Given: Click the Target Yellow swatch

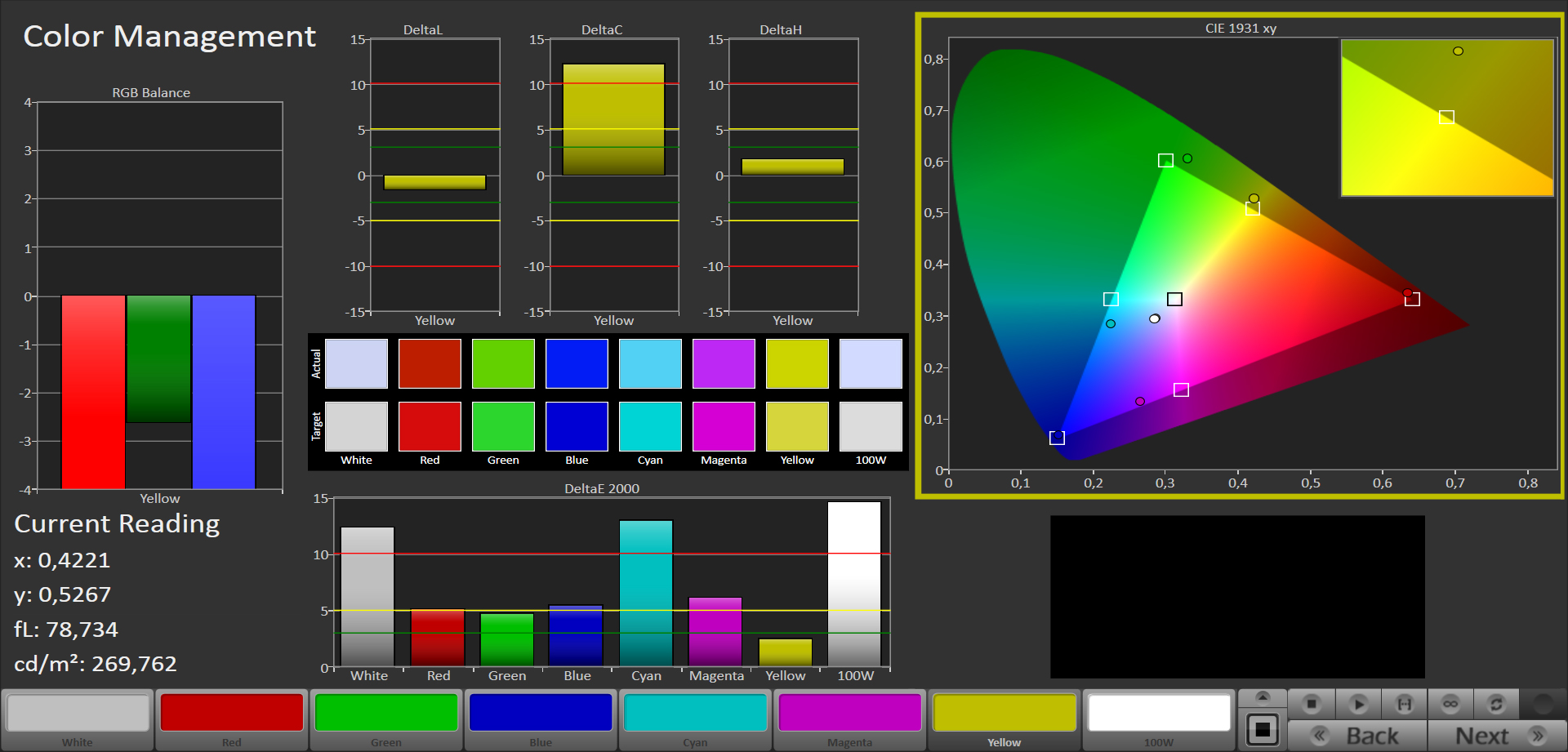Looking at the screenshot, I should click(797, 426).
